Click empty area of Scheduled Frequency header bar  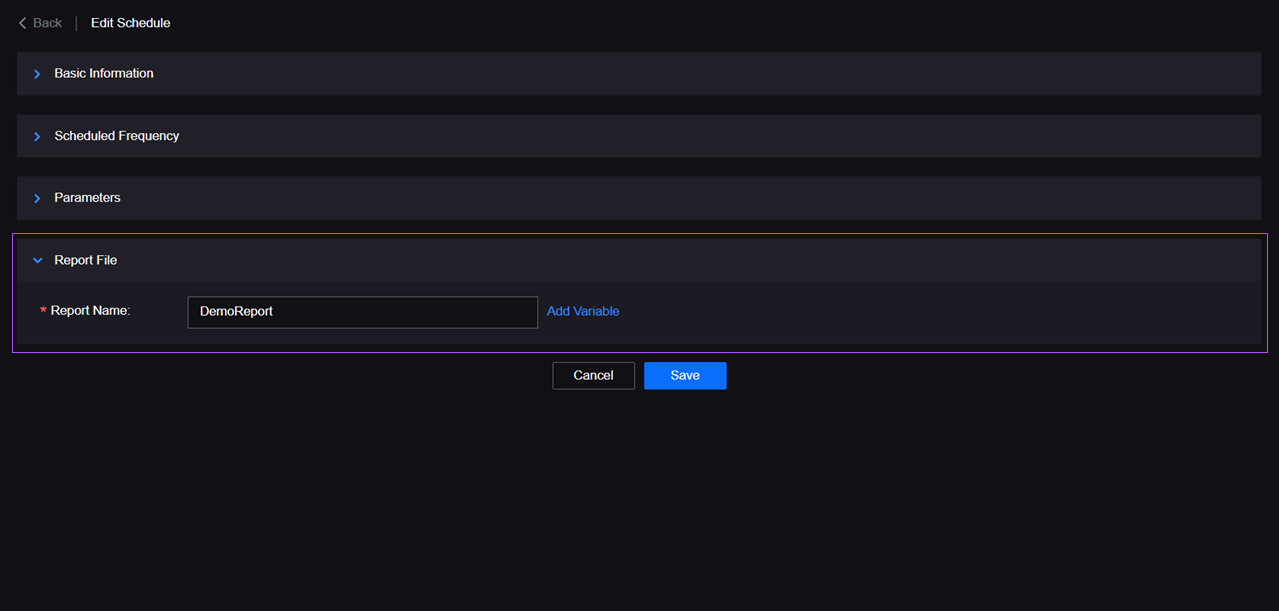(x=700, y=136)
